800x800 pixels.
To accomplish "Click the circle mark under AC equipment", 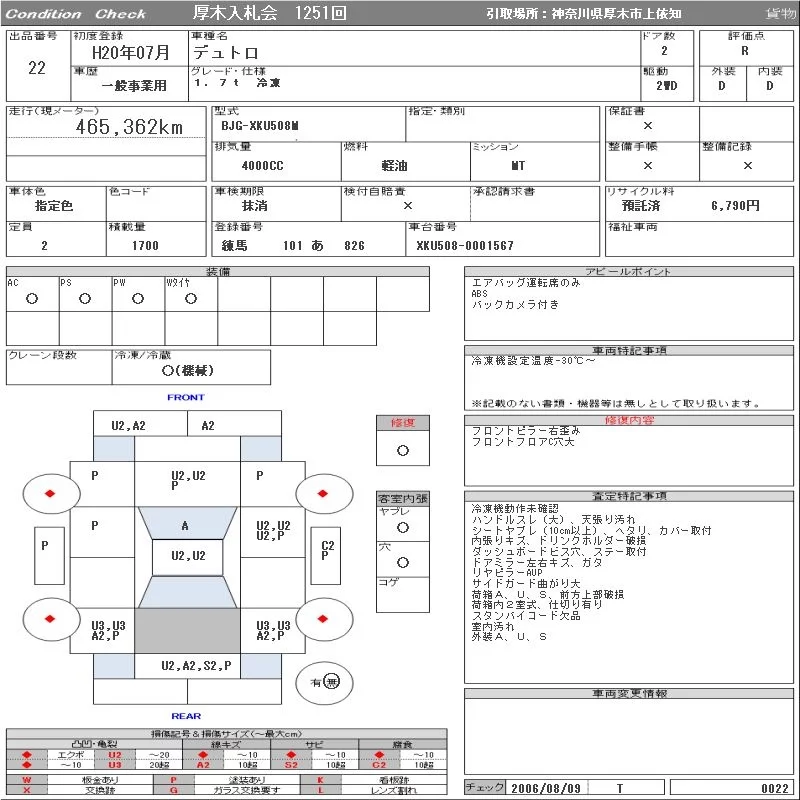I will [x=32, y=299].
